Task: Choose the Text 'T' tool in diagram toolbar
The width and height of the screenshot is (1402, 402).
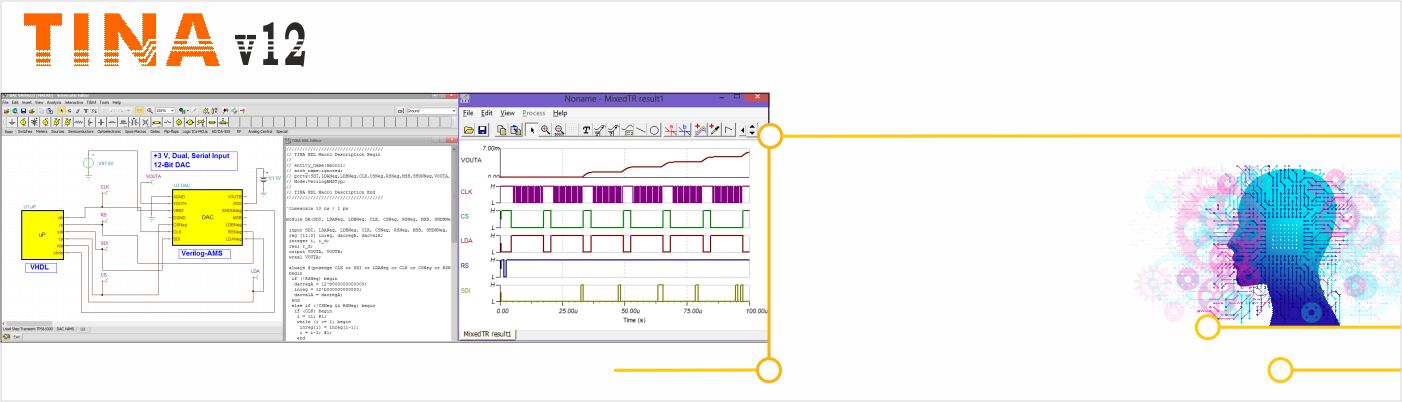Action: pos(586,130)
